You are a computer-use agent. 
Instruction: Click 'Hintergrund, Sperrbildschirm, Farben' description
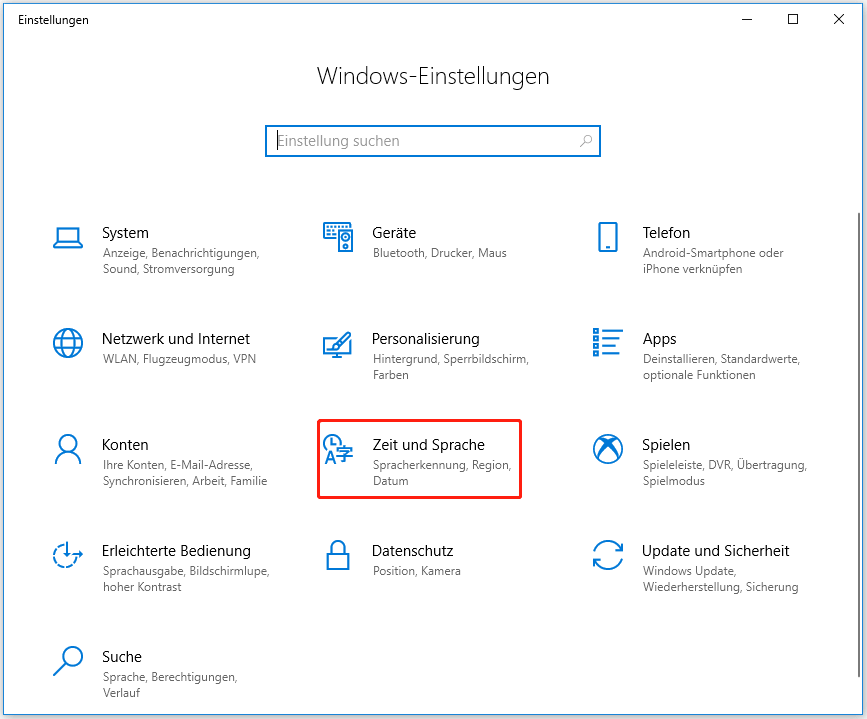coord(451,367)
